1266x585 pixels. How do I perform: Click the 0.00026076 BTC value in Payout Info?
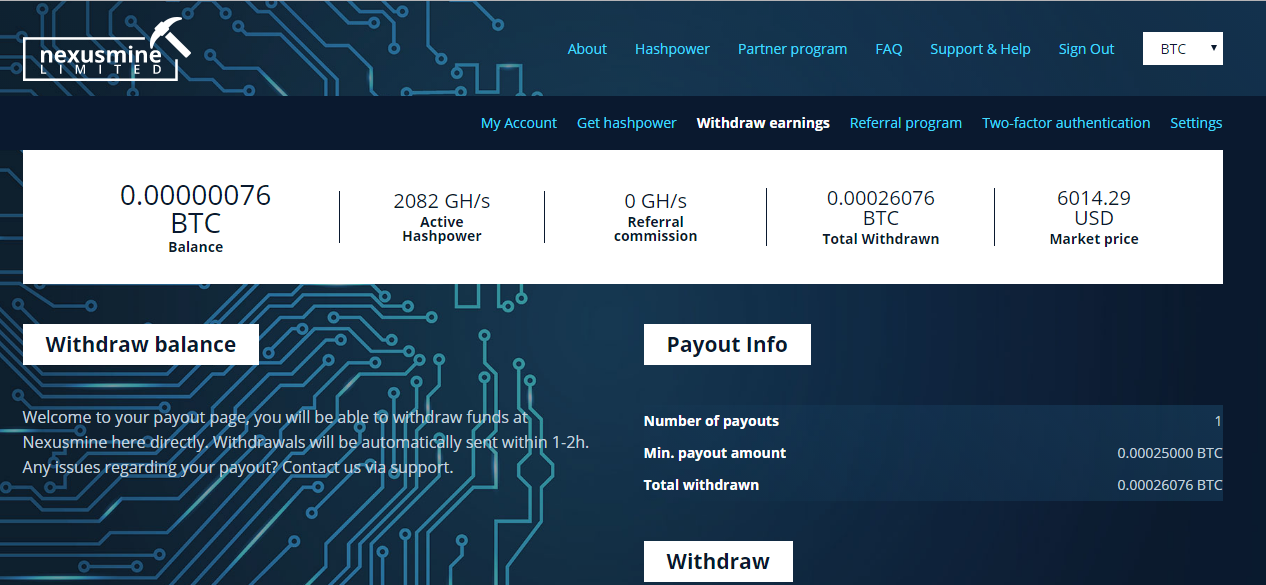click(x=1170, y=485)
